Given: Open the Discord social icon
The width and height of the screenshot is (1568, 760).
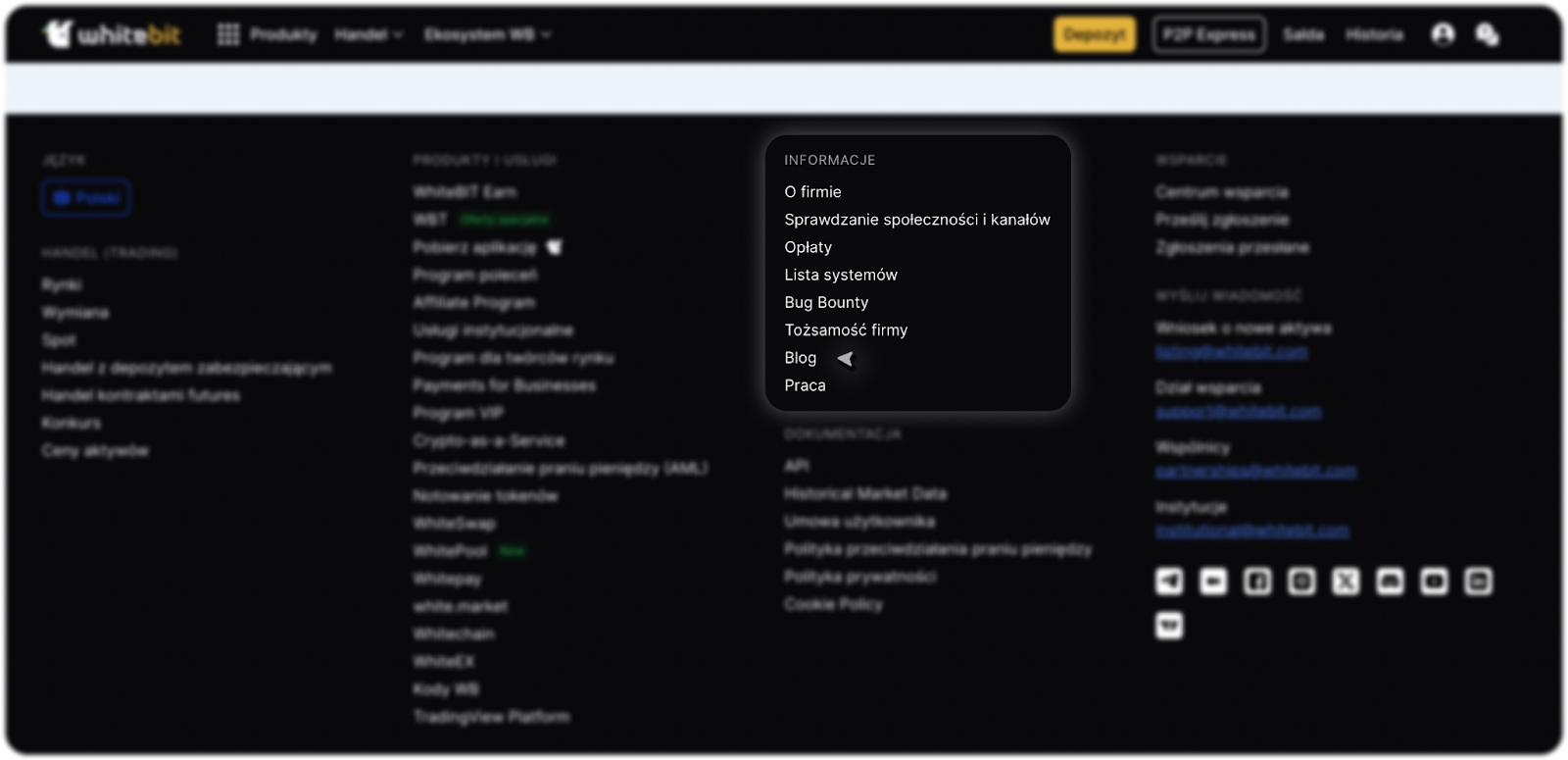Looking at the screenshot, I should tap(1390, 582).
